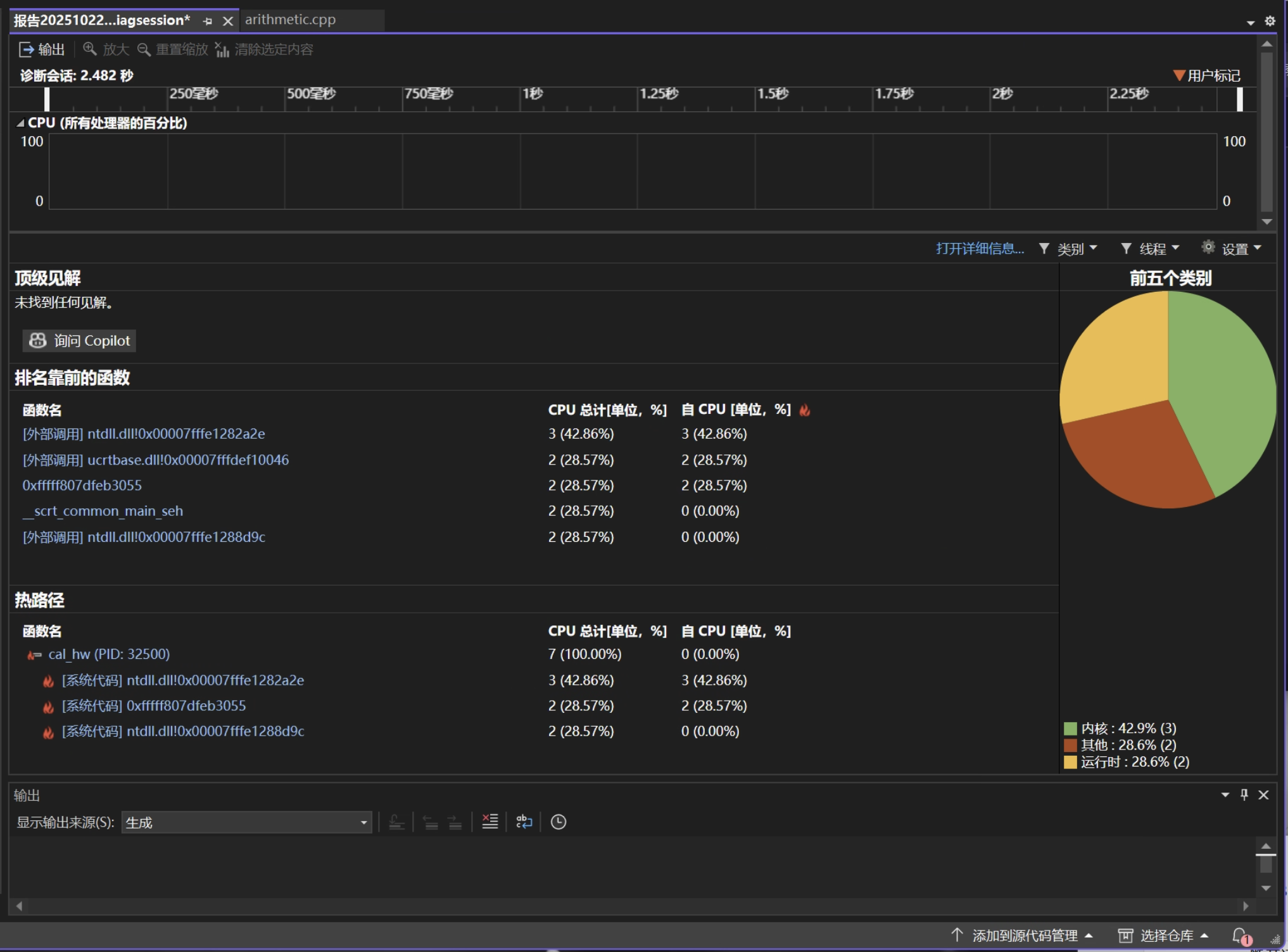
Task: Click the green 内核 legend swatch
Action: click(x=1070, y=728)
